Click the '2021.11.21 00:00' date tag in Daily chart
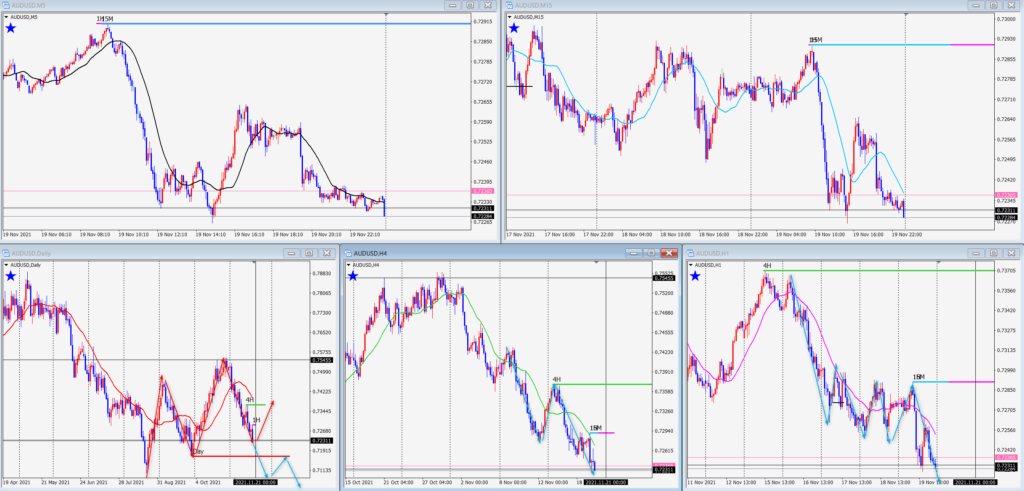This screenshot has width=1024, height=491. (x=255, y=482)
